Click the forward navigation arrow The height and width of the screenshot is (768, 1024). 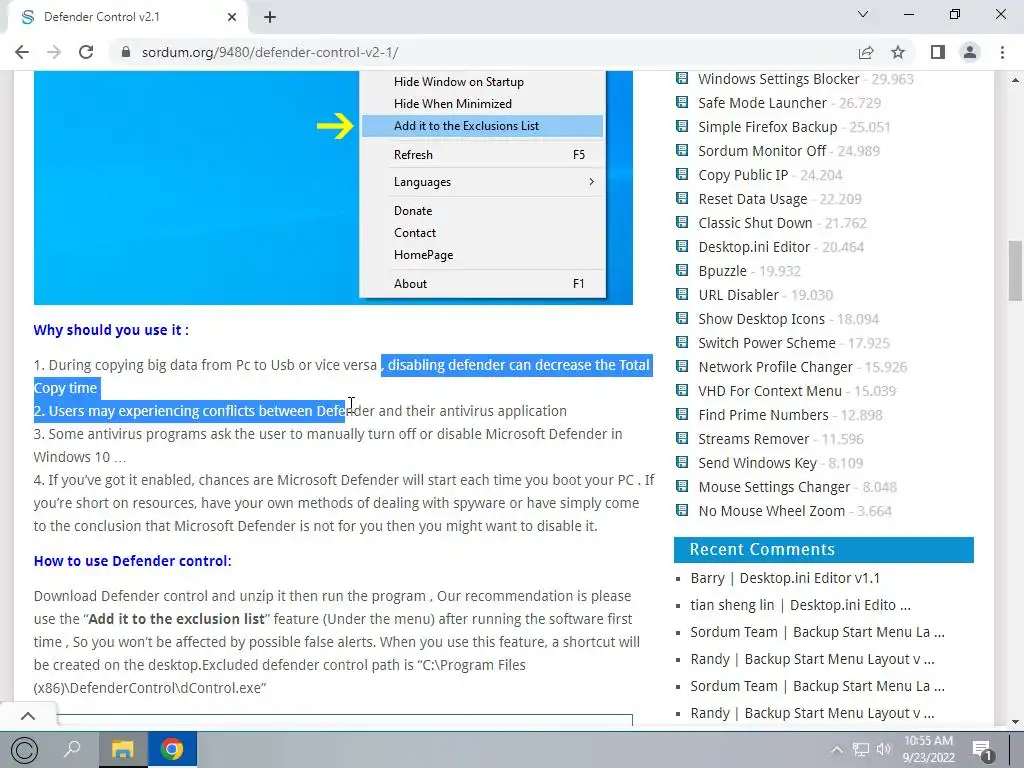(x=54, y=52)
